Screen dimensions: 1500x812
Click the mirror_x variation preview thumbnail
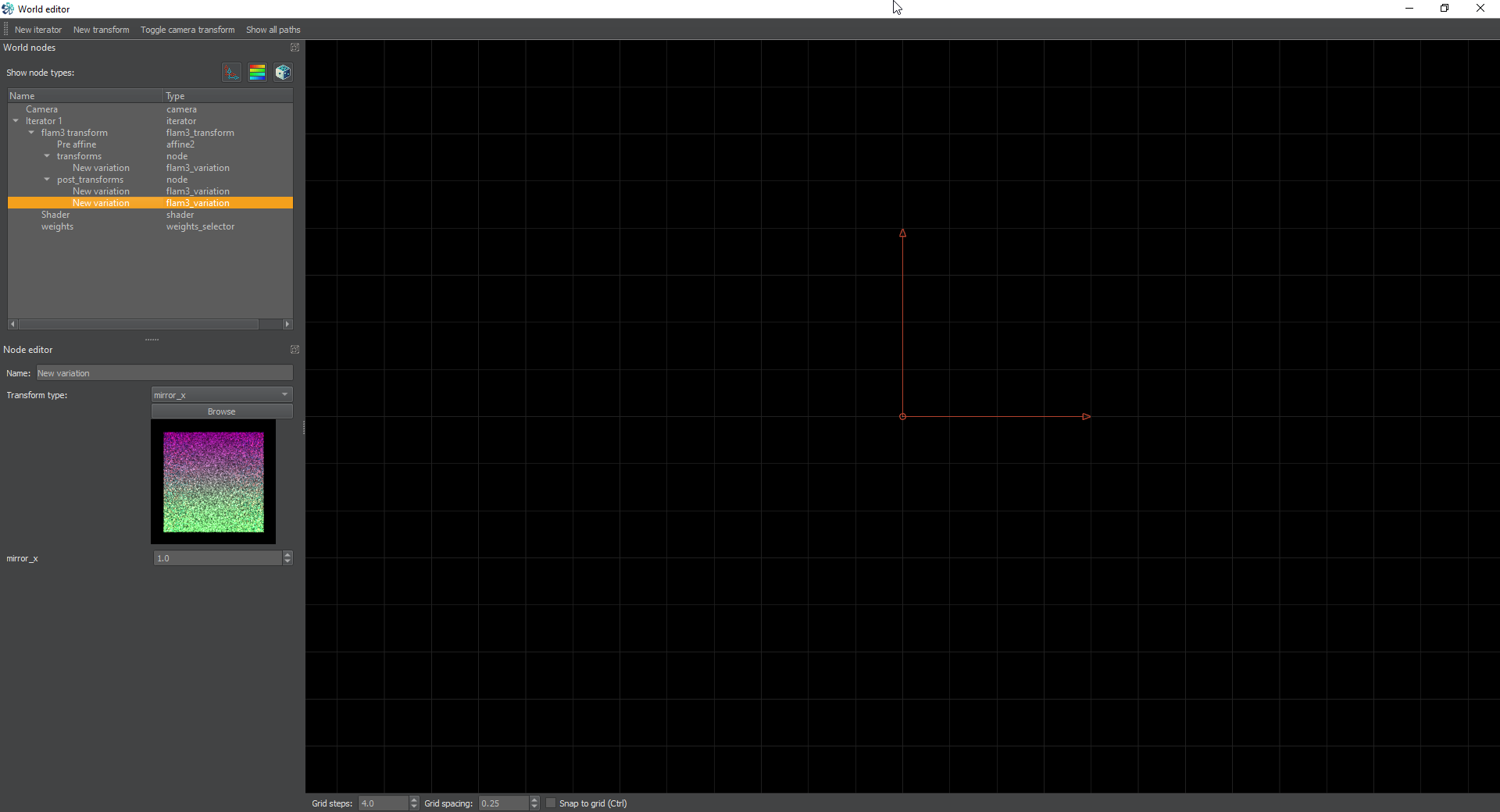(213, 482)
